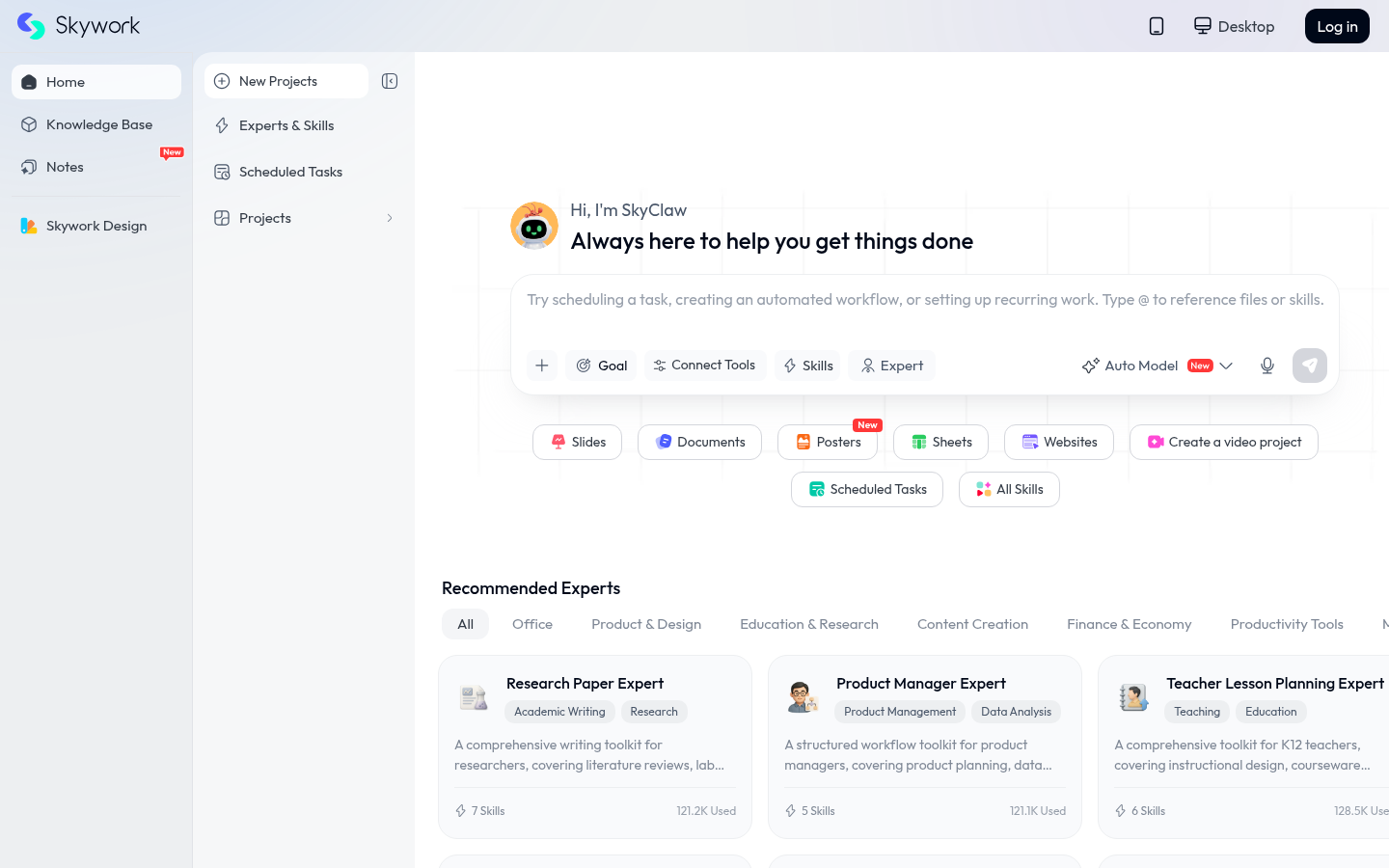Click the SkyClaw robot avatar

(x=534, y=226)
